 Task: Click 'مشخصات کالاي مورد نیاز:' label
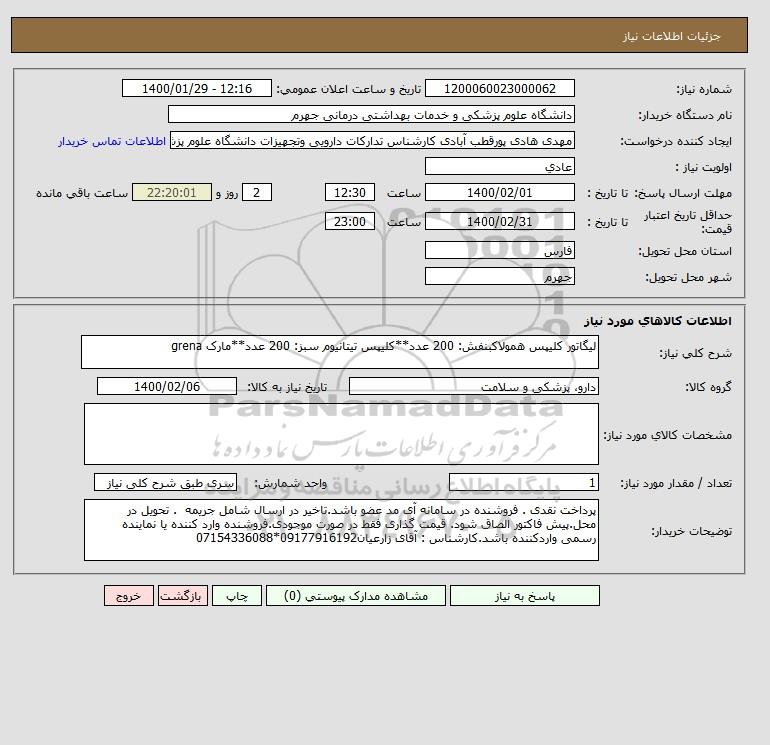668,435
